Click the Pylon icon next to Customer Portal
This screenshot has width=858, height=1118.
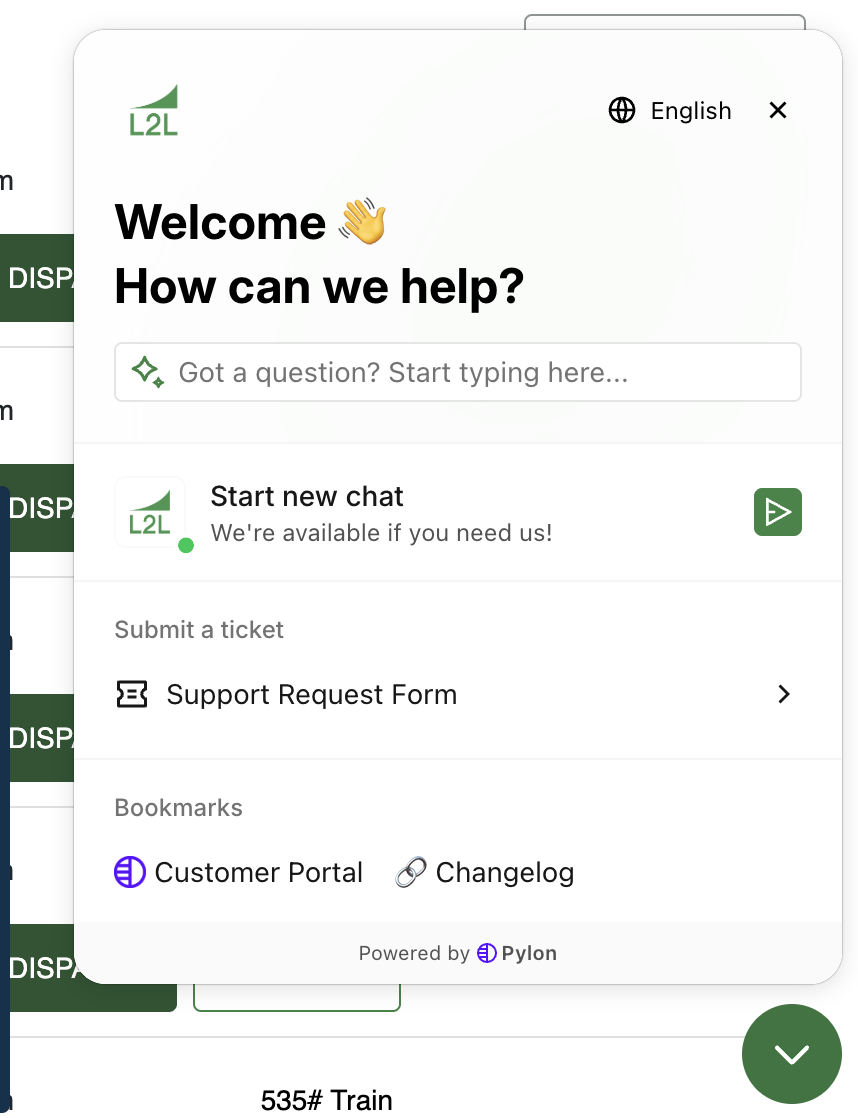pos(130,872)
